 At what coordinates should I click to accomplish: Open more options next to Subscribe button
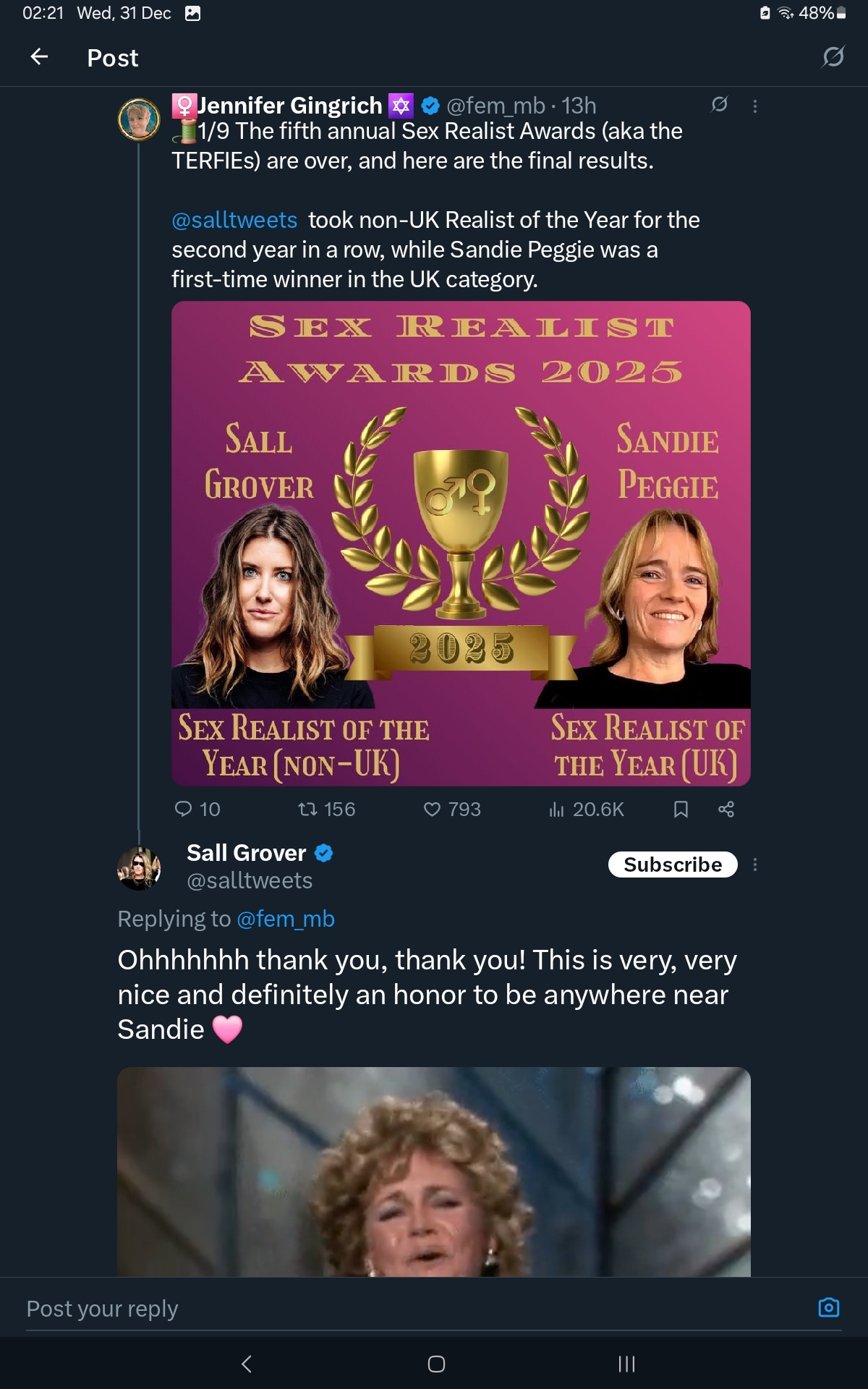(x=755, y=865)
